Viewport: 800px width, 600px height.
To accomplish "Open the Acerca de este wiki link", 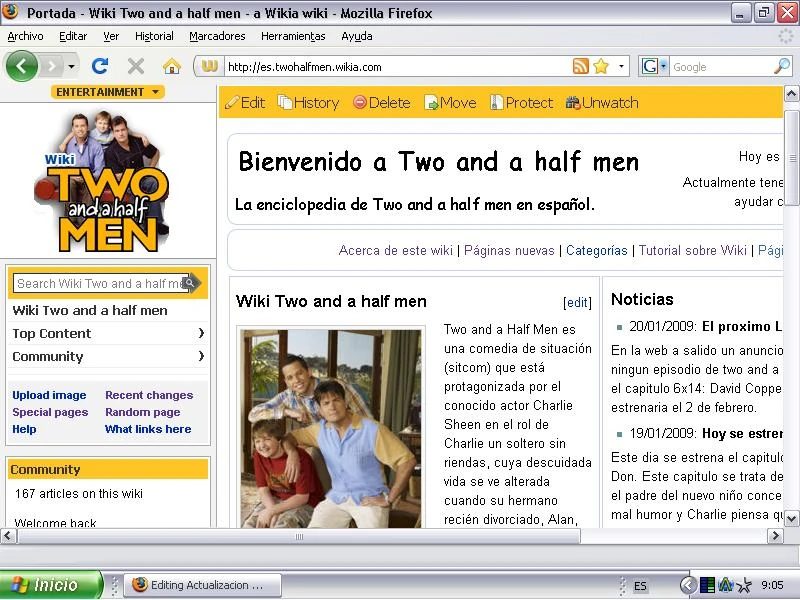I will (395, 251).
